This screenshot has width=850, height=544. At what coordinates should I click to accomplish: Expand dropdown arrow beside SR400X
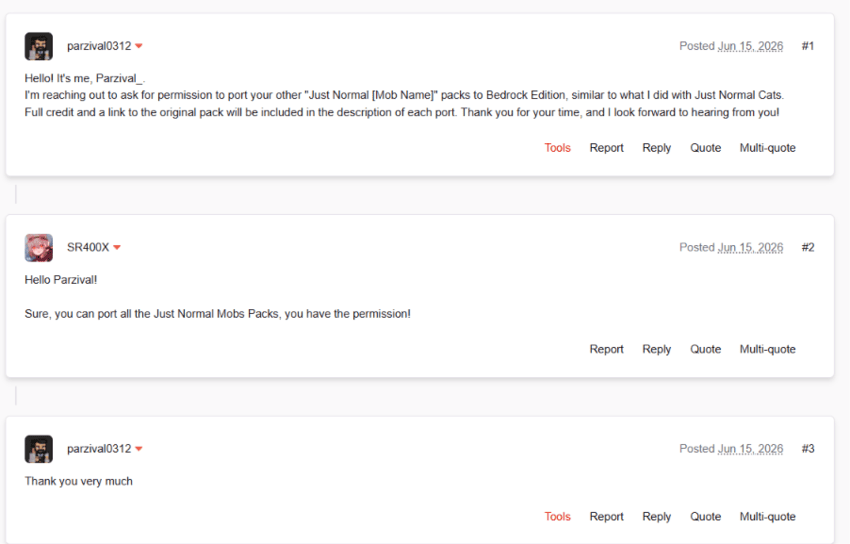click(117, 248)
